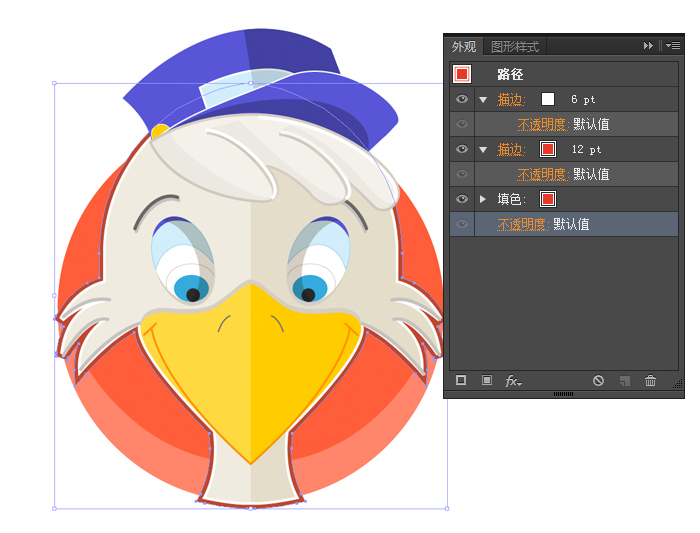Click the 描边 link of 6 pt stroke
The height and width of the screenshot is (533, 700).
(x=511, y=99)
